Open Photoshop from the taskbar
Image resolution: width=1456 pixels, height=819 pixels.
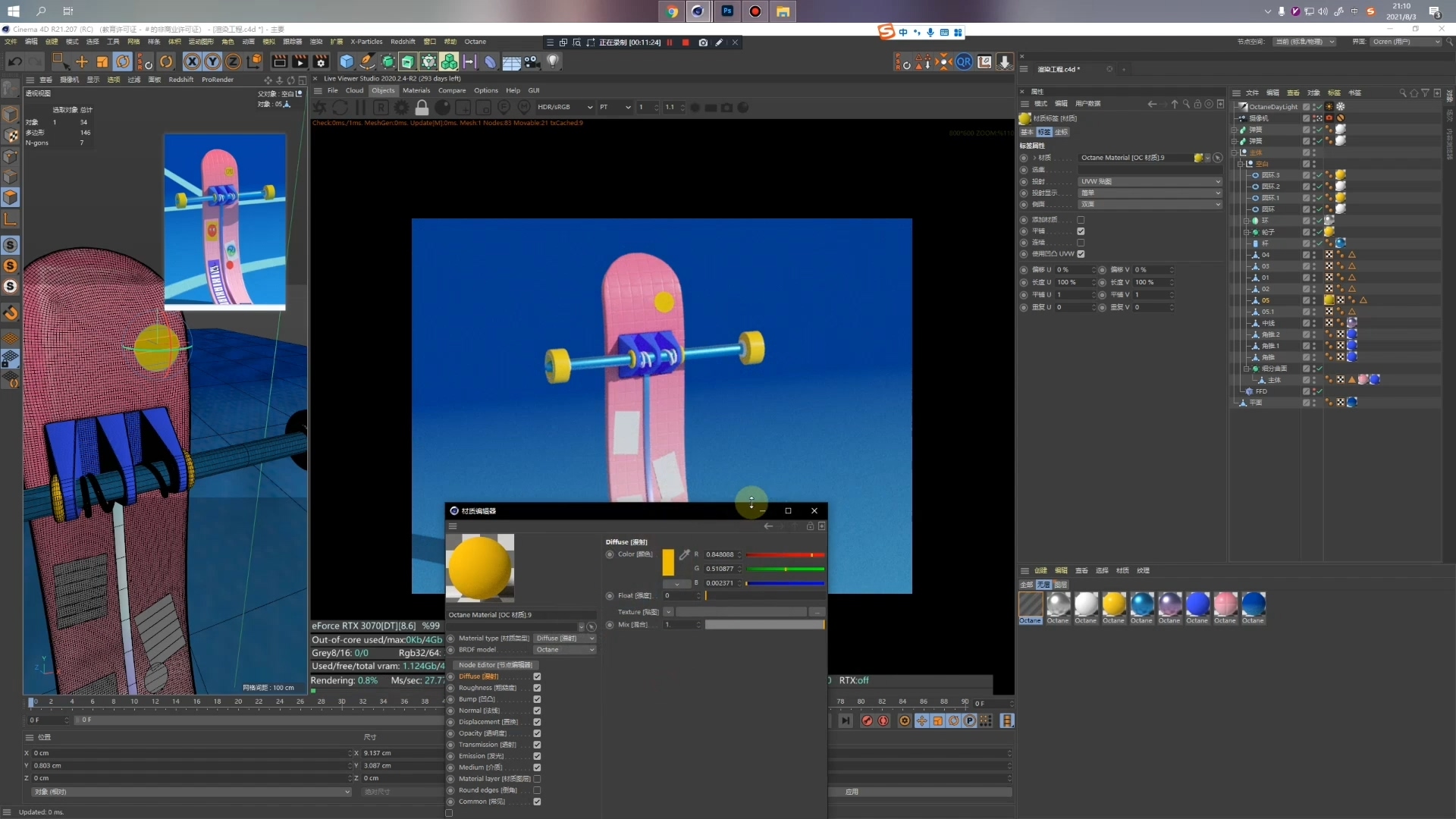[x=726, y=11]
